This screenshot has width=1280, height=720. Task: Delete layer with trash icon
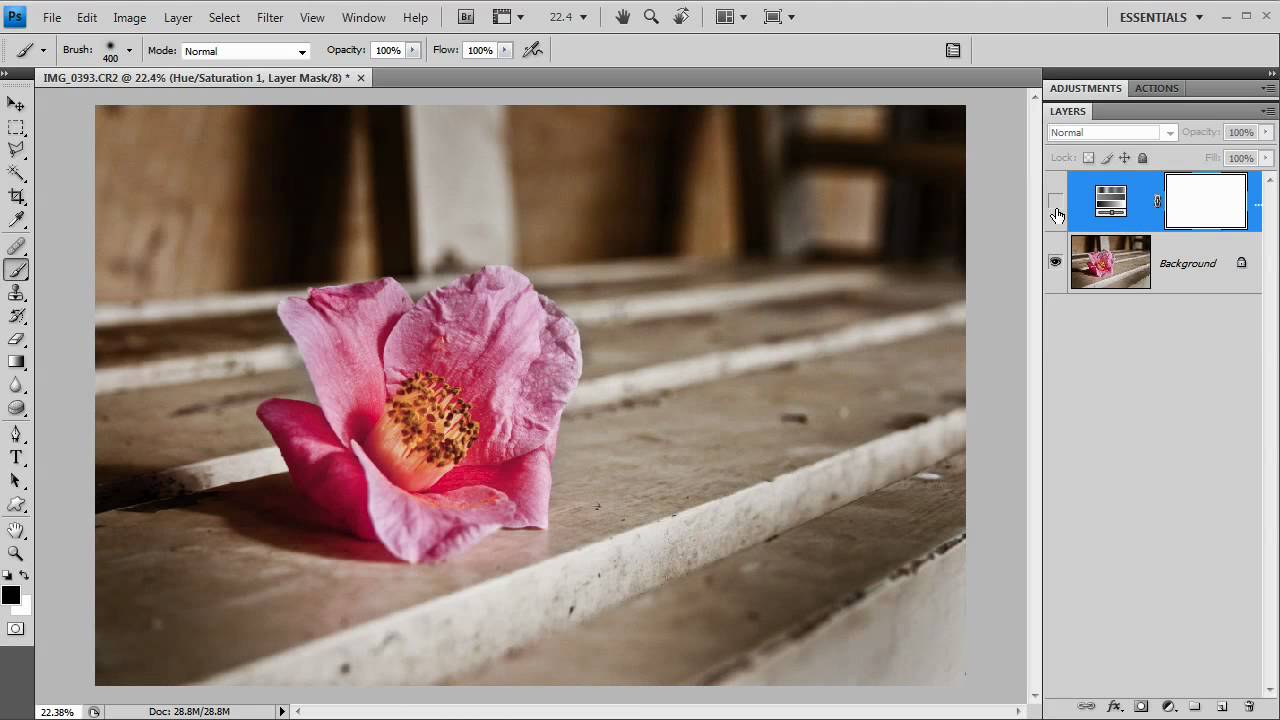tap(1249, 707)
